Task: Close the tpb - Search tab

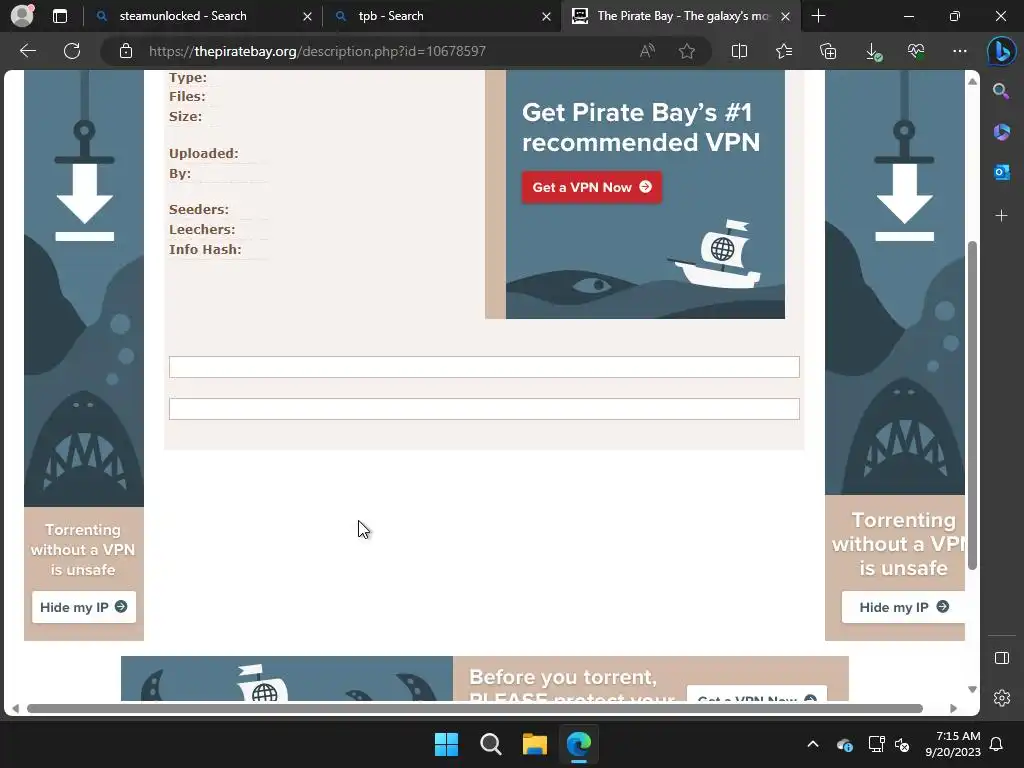Action: (547, 16)
